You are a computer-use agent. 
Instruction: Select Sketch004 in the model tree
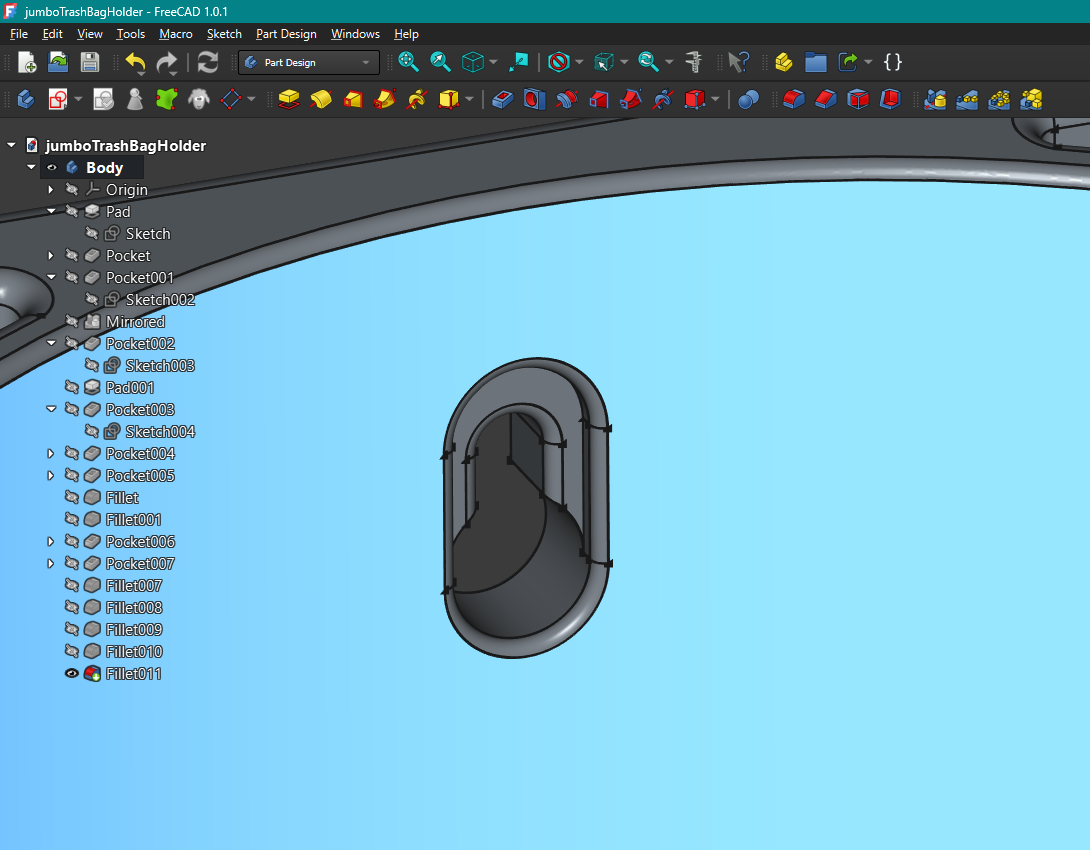click(x=160, y=432)
